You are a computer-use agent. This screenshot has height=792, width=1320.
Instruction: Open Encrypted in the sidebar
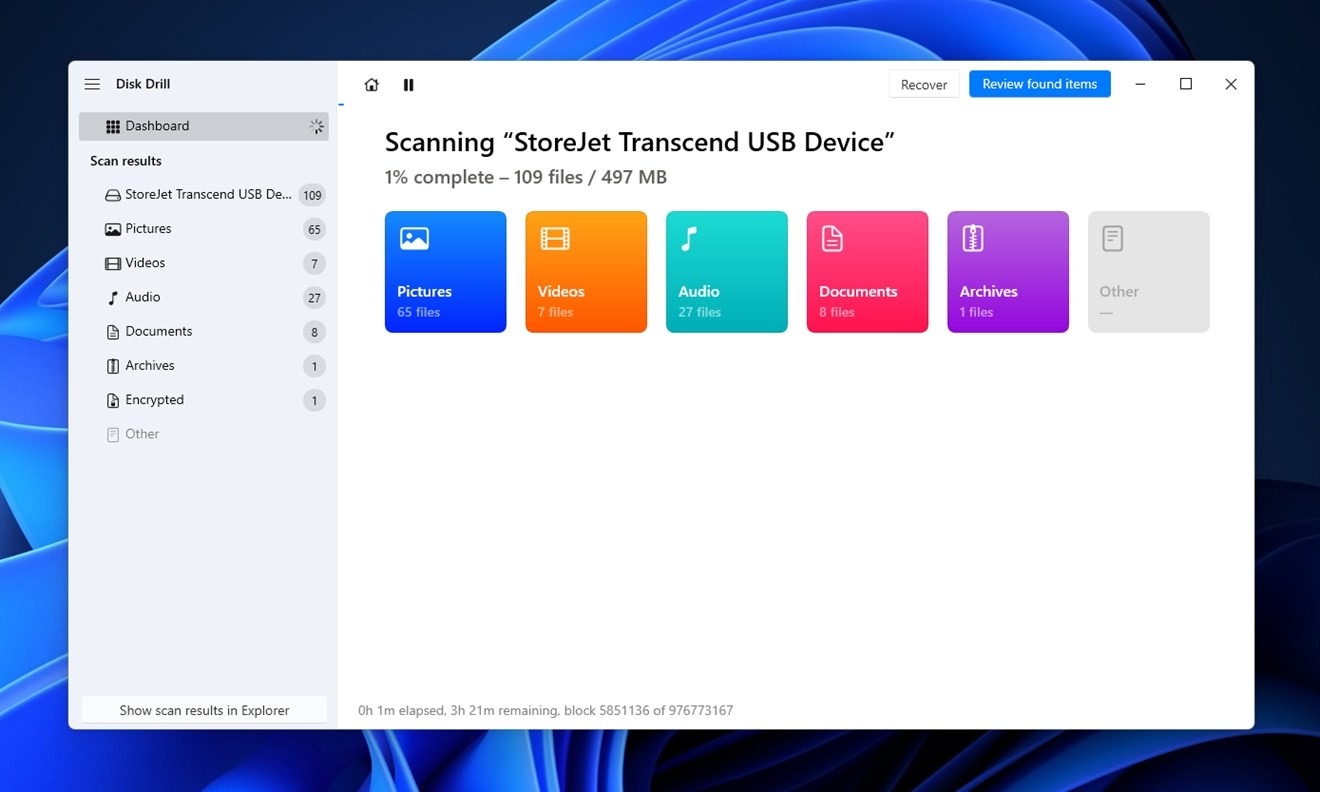[204, 400]
